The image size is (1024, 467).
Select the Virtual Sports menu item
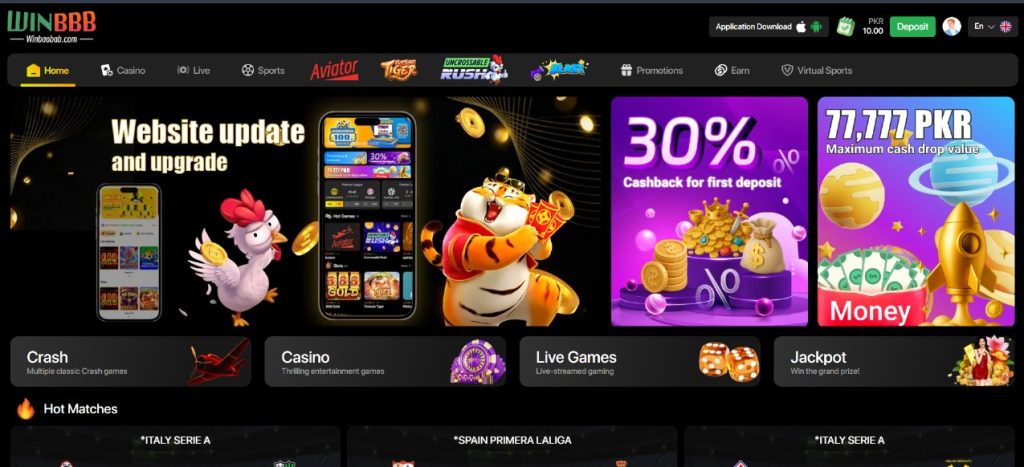click(816, 70)
